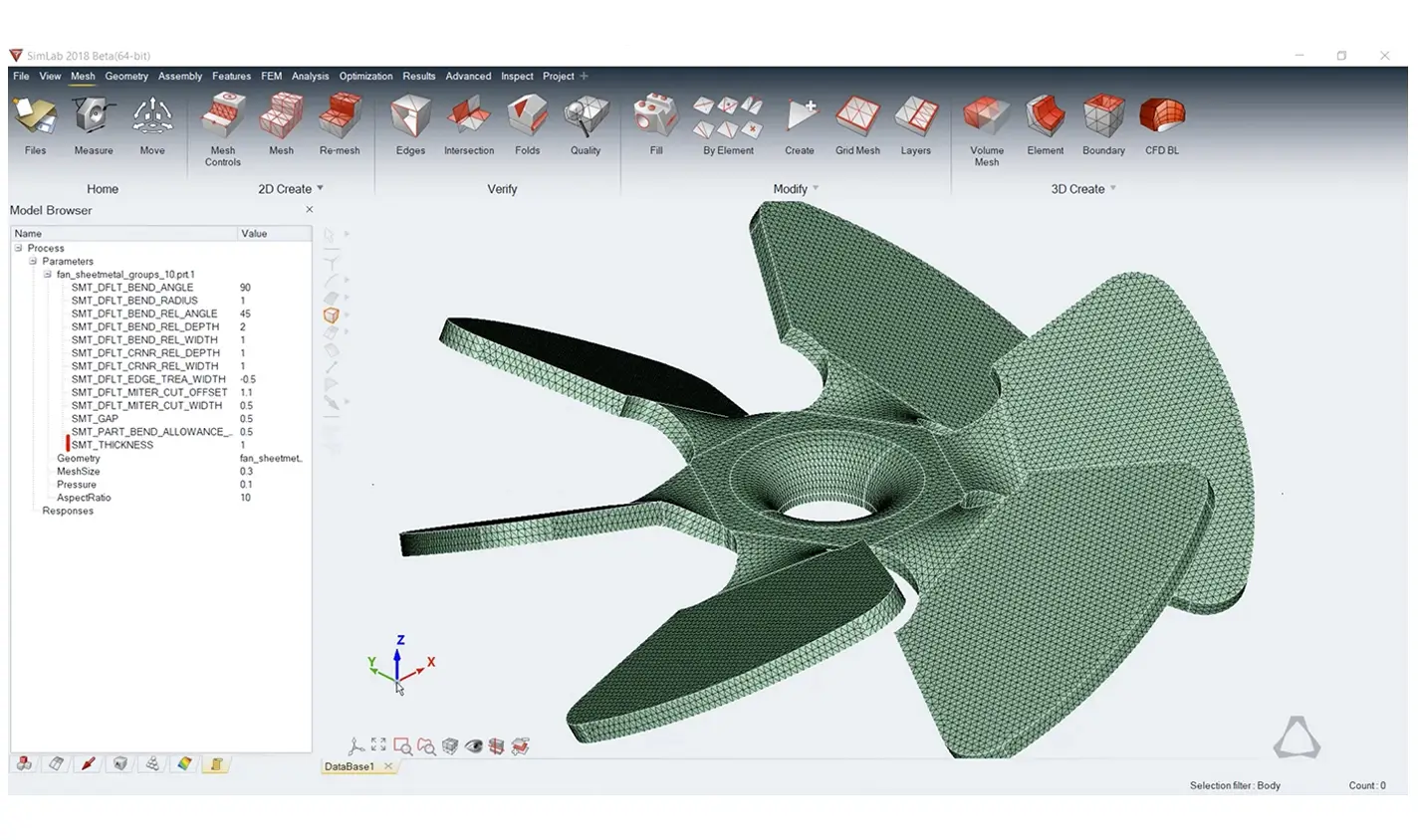Switch to the DataBase1 tab

pyautogui.click(x=350, y=766)
